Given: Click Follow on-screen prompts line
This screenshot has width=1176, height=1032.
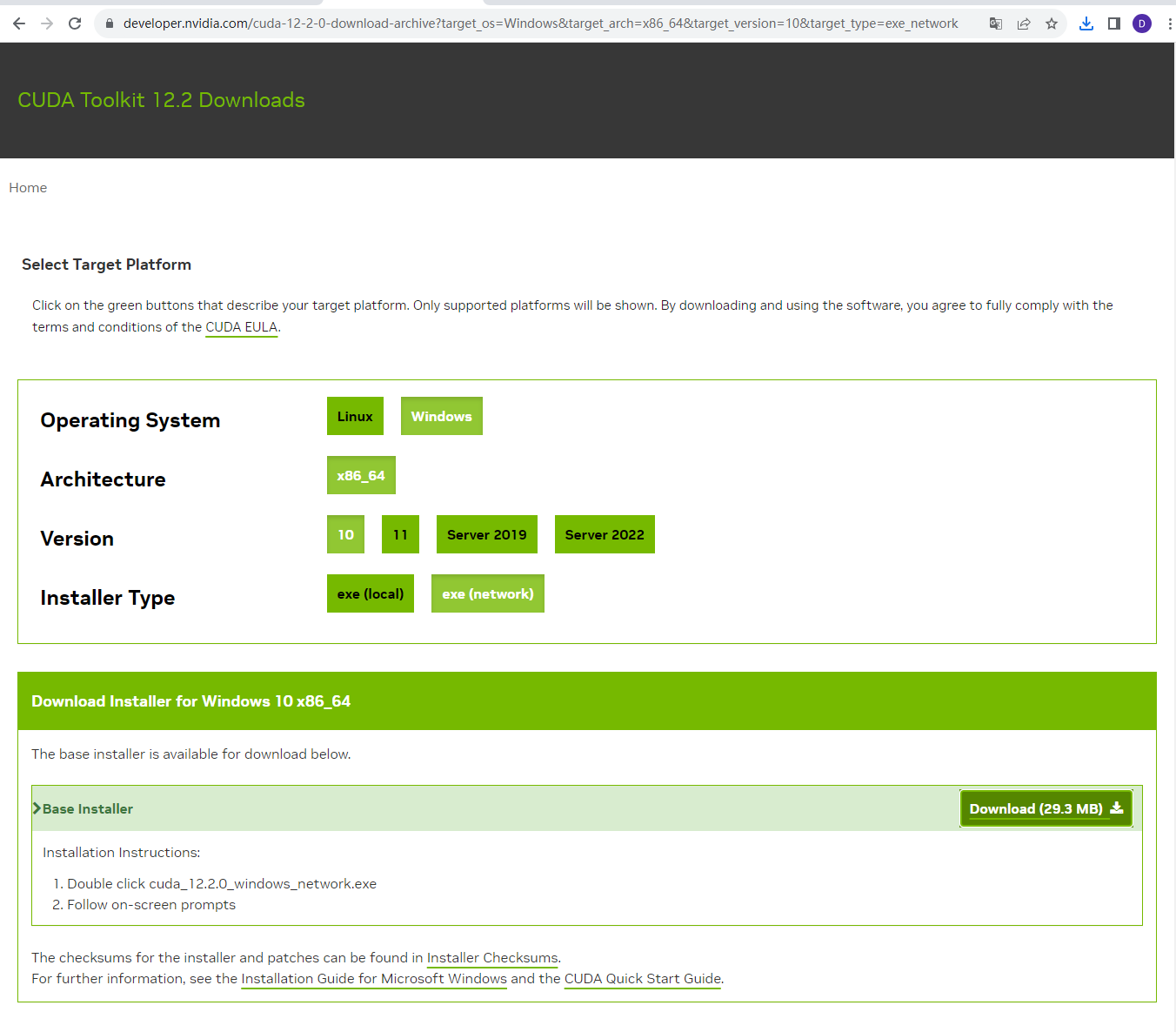Looking at the screenshot, I should 151,905.
